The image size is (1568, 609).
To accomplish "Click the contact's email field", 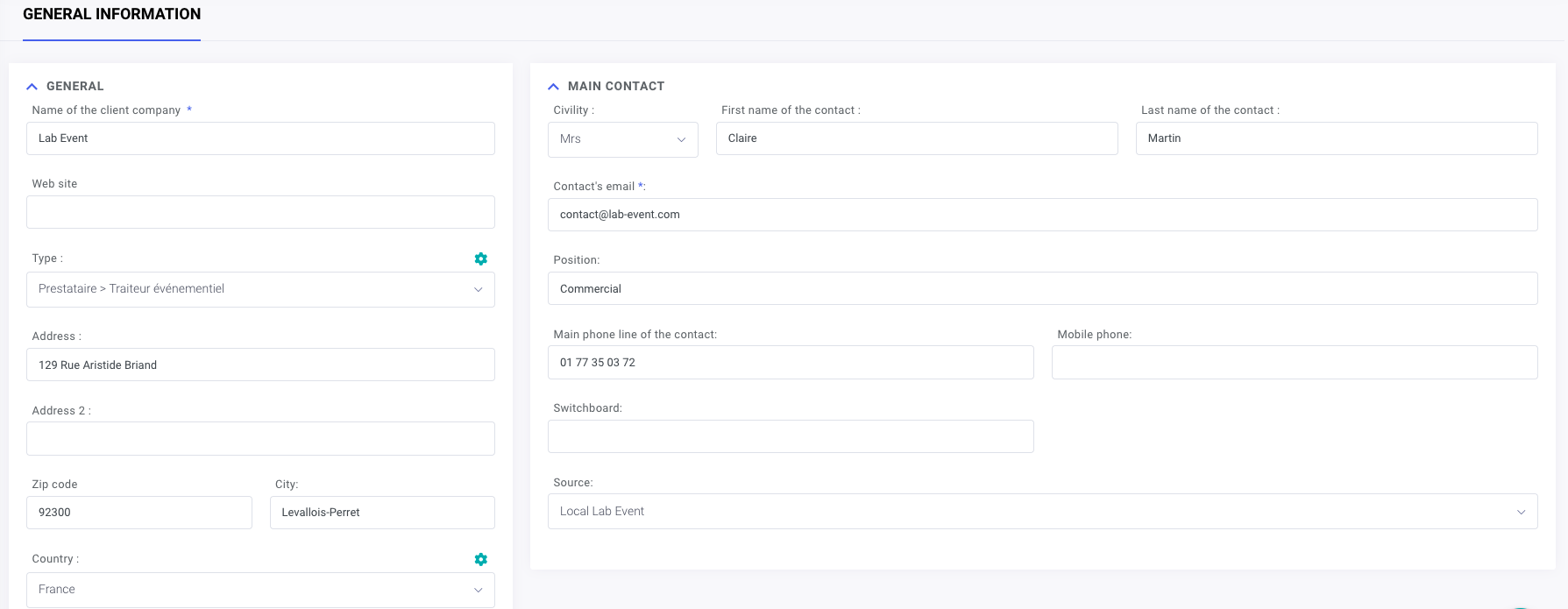I will point(1042,215).
